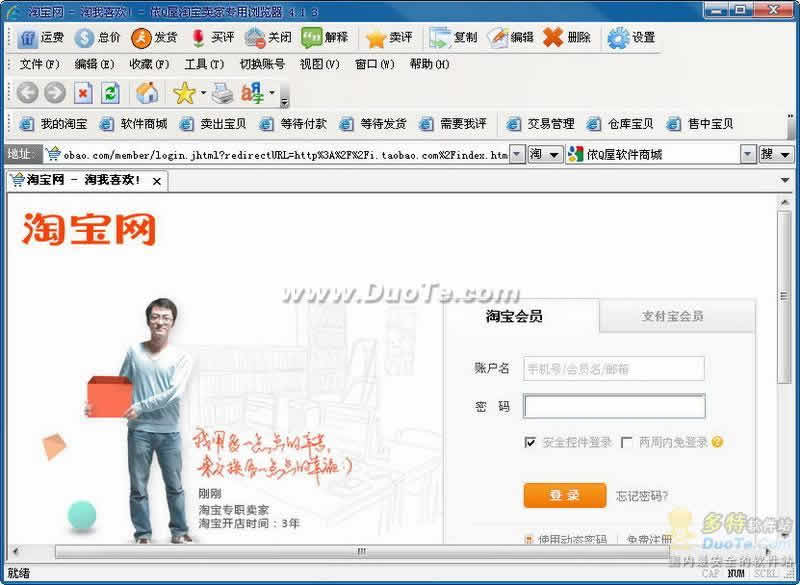This screenshot has height=585, width=800.
Task: Click the vertical scrollbar thumb
Action: pos(784,297)
